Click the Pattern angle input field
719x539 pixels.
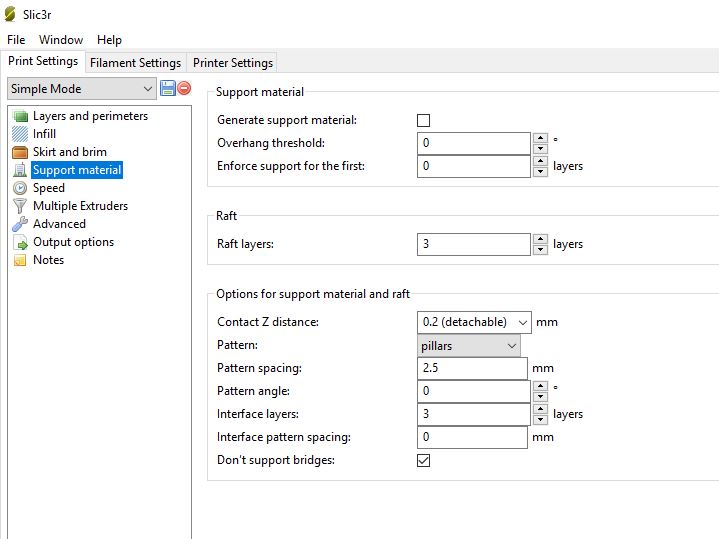tap(474, 391)
